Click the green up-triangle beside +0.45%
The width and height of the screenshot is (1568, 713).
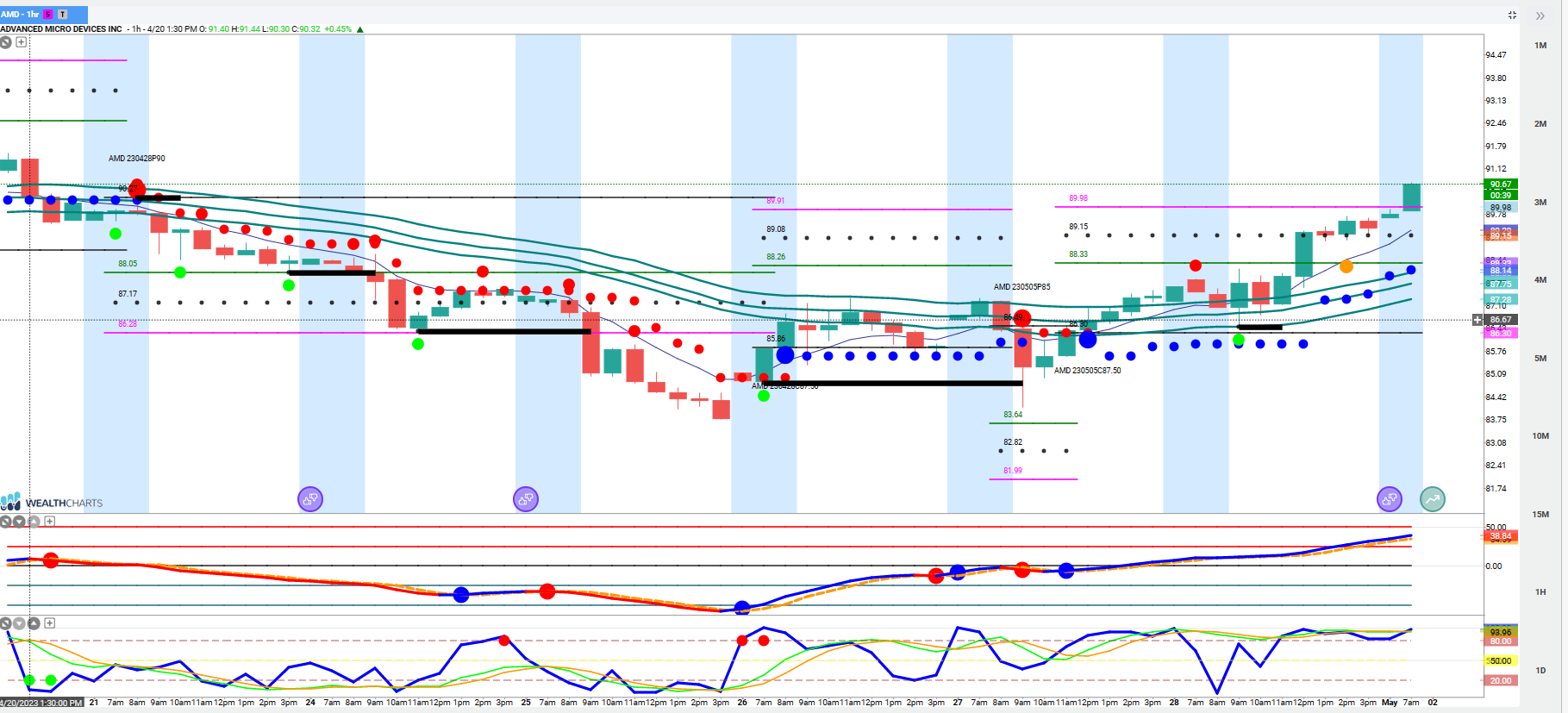point(360,29)
